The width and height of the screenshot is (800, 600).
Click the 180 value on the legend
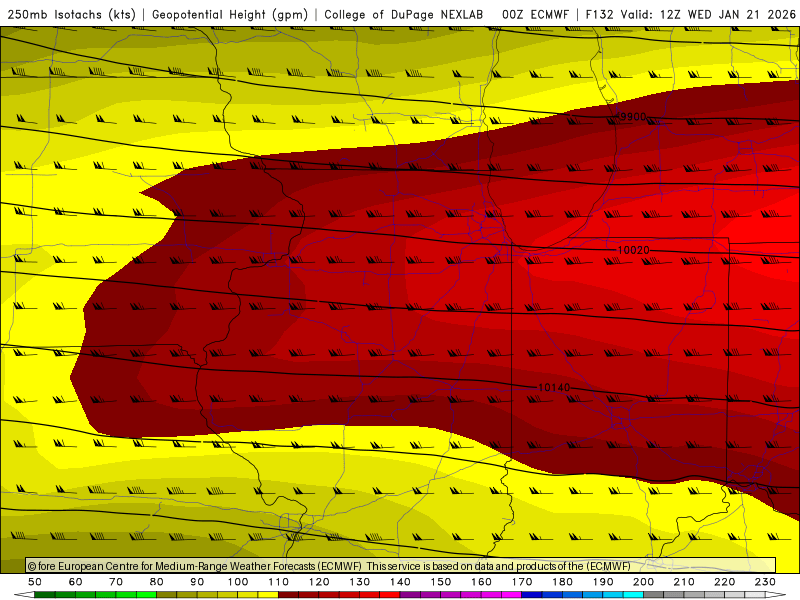[x=562, y=582]
